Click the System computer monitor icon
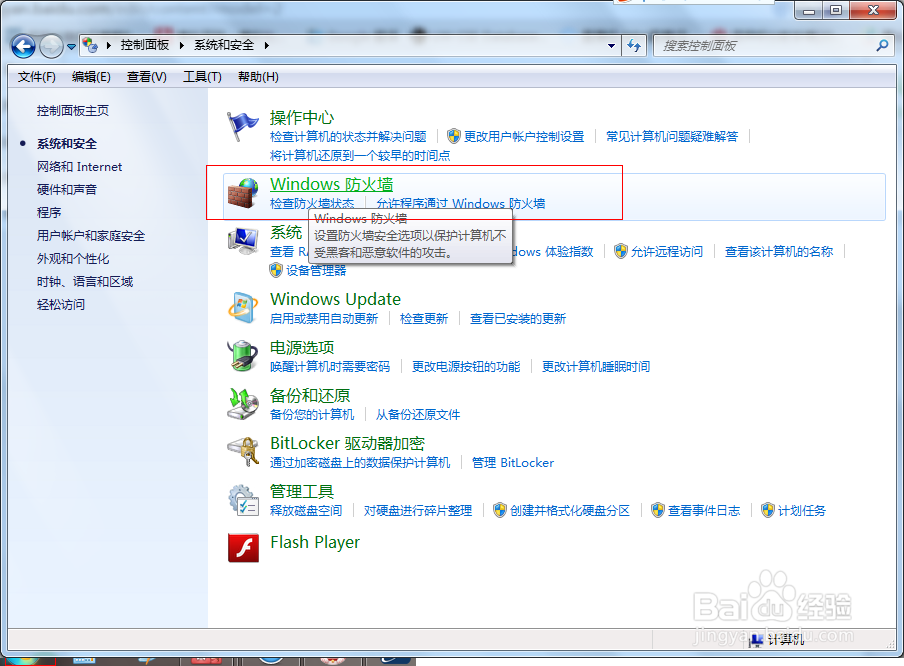The height and width of the screenshot is (666, 904). coord(243,240)
